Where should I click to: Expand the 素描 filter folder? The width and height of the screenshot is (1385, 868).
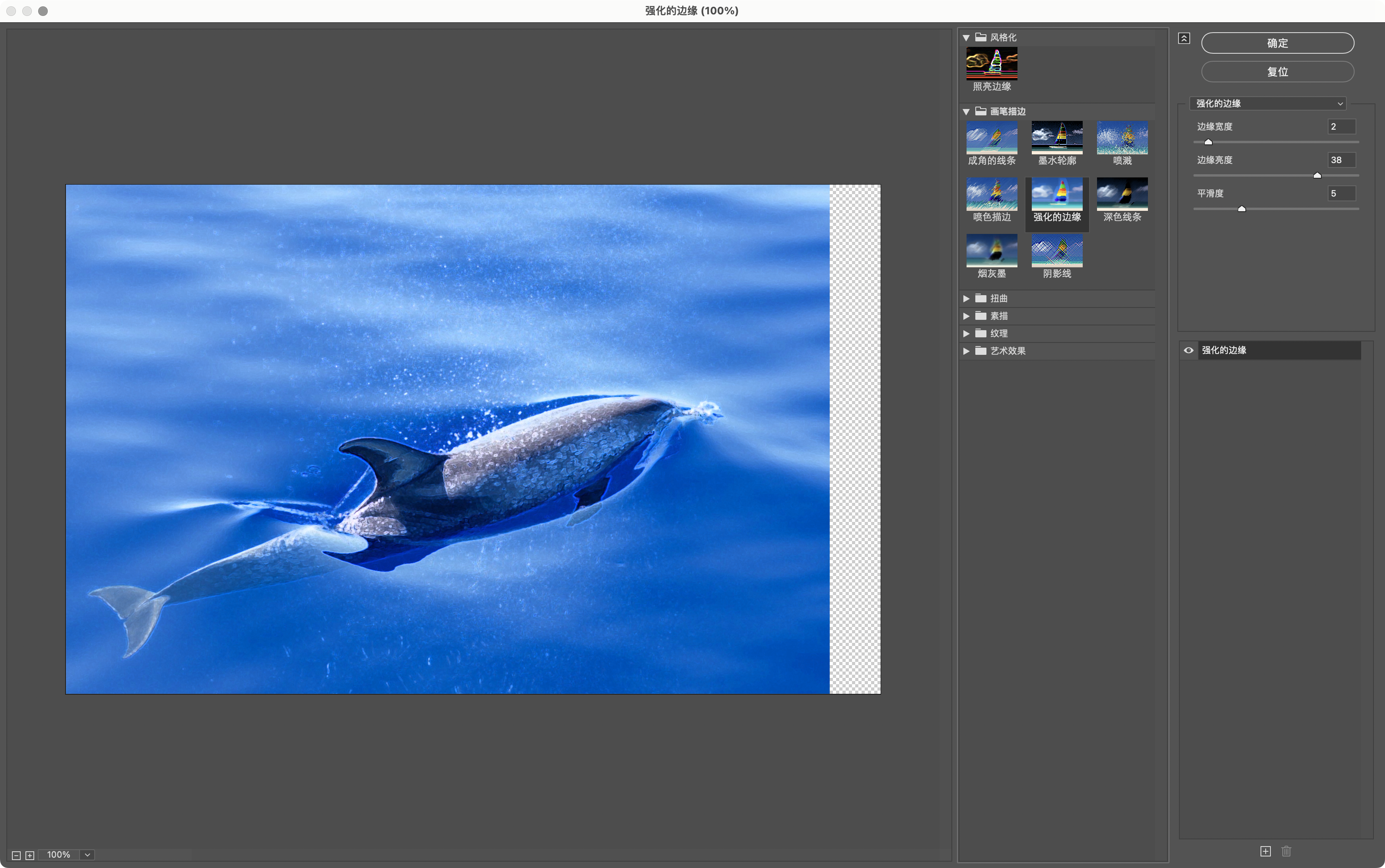pyautogui.click(x=966, y=316)
